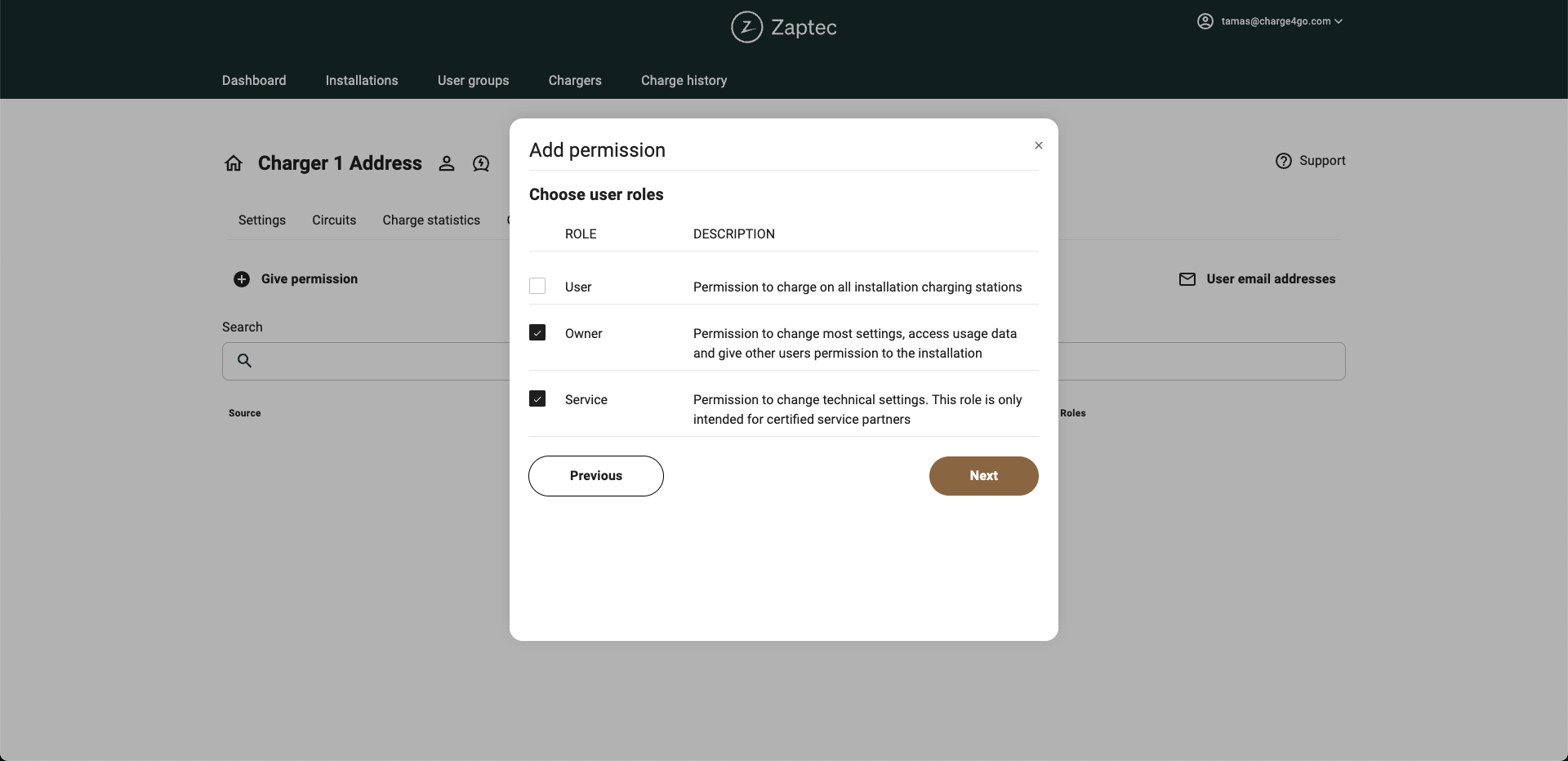Close the Add permission dialog
This screenshot has height=761, width=1568.
click(x=1039, y=145)
